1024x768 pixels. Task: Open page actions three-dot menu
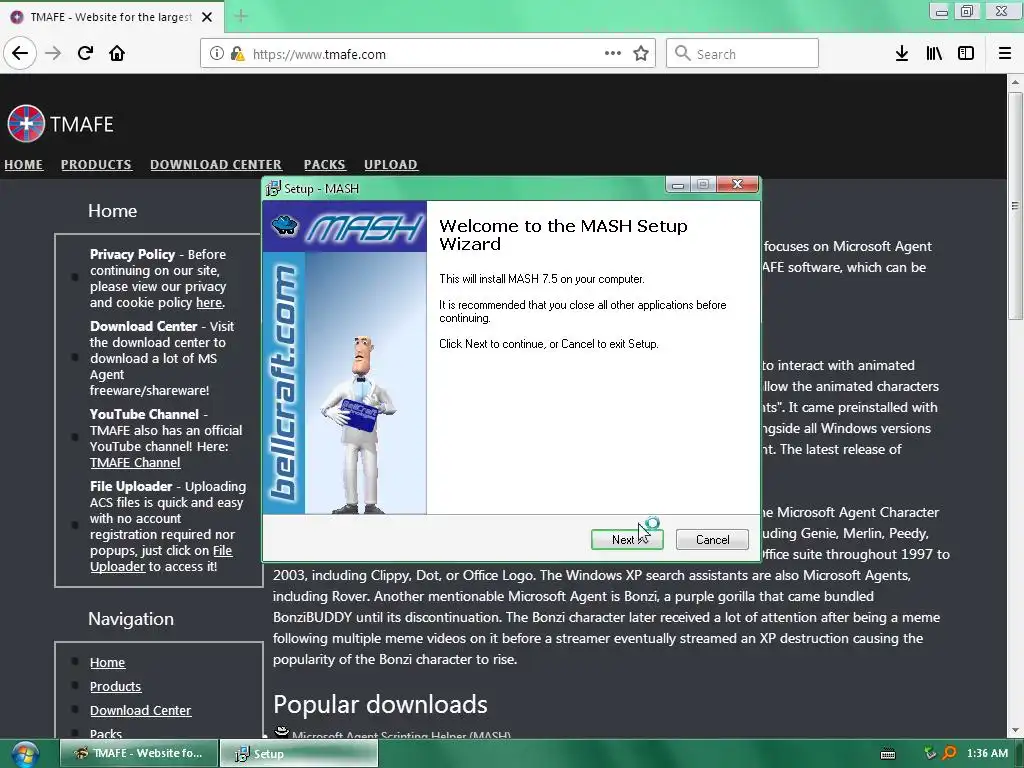click(613, 54)
